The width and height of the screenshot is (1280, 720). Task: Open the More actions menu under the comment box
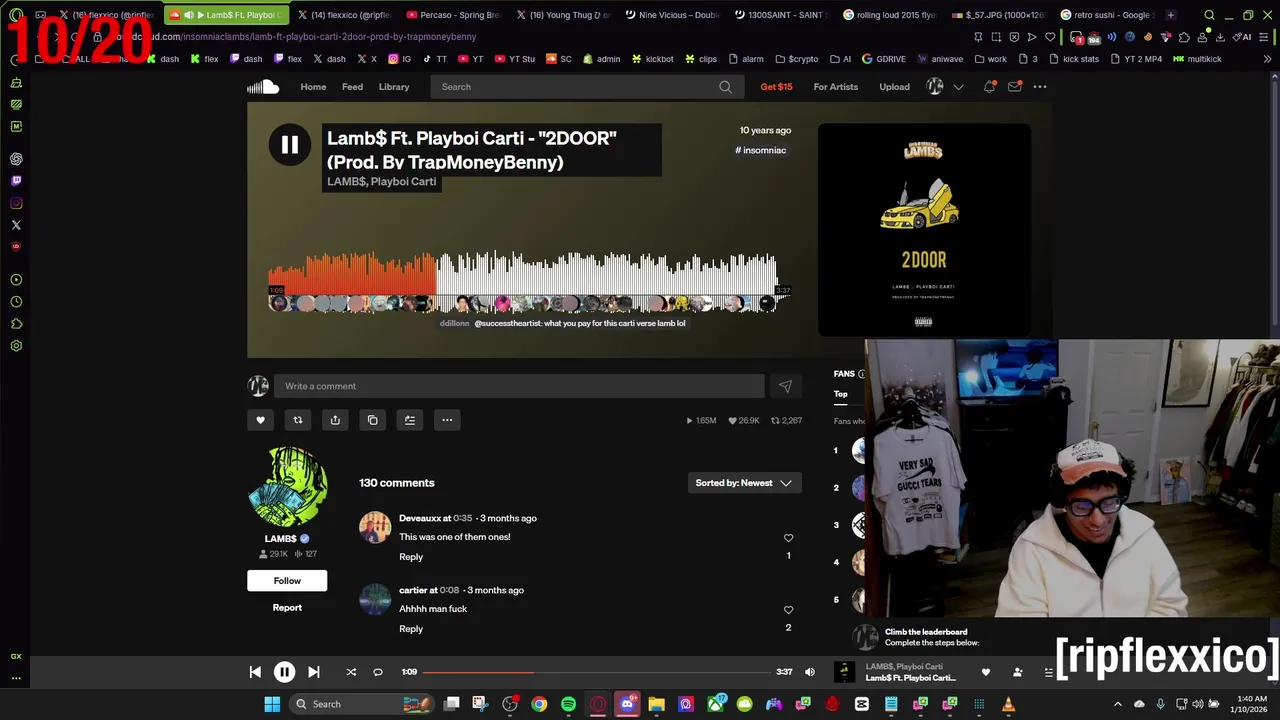coord(447,420)
